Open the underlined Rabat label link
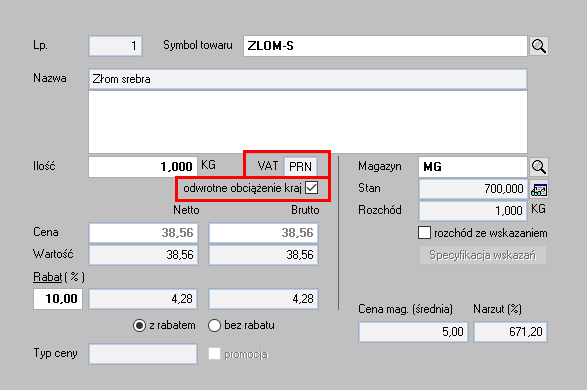Screen dimensions: 587x390 point(47,277)
